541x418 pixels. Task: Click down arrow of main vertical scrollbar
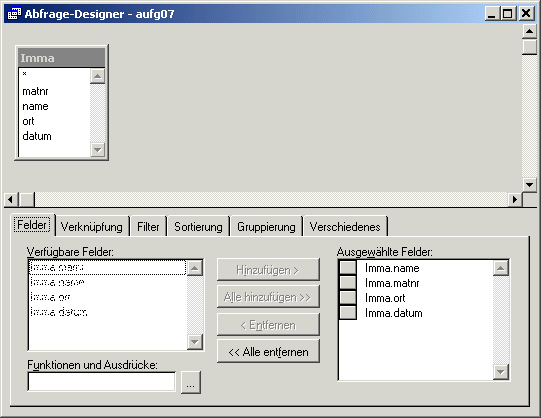click(x=530, y=185)
